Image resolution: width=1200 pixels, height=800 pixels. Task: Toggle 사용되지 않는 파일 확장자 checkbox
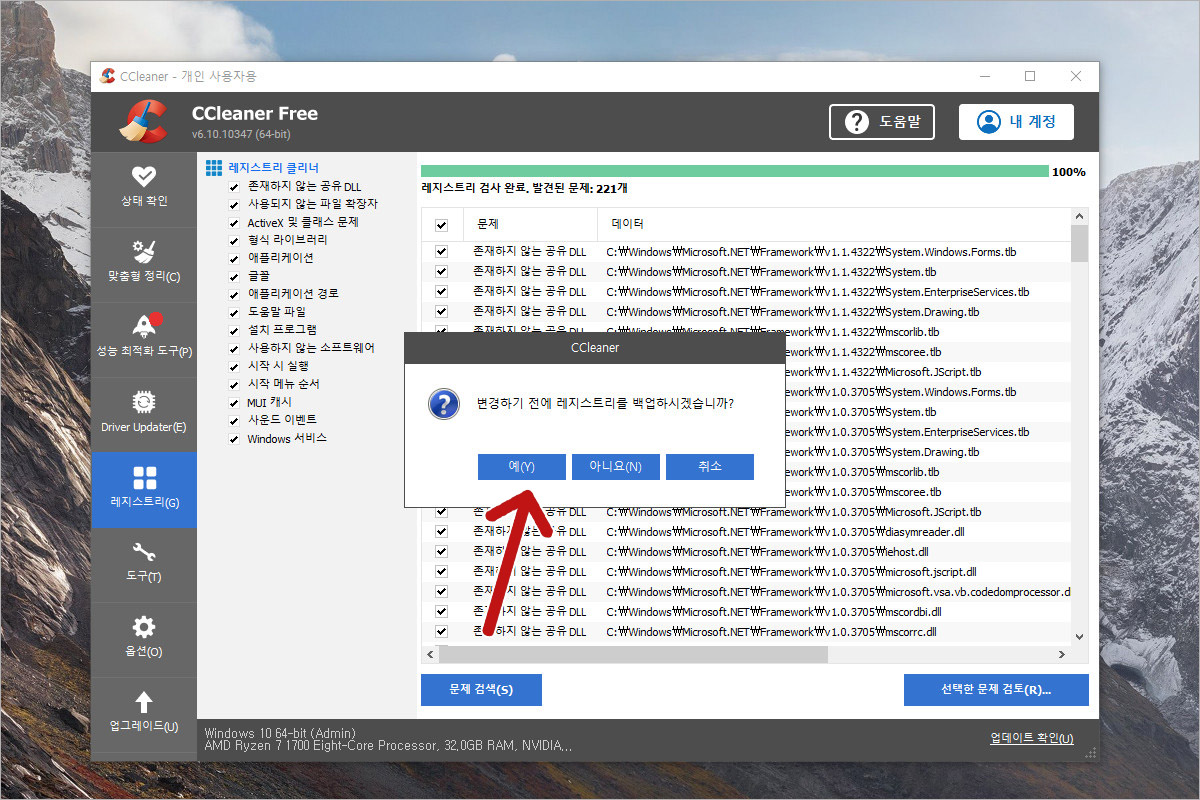tap(233, 204)
